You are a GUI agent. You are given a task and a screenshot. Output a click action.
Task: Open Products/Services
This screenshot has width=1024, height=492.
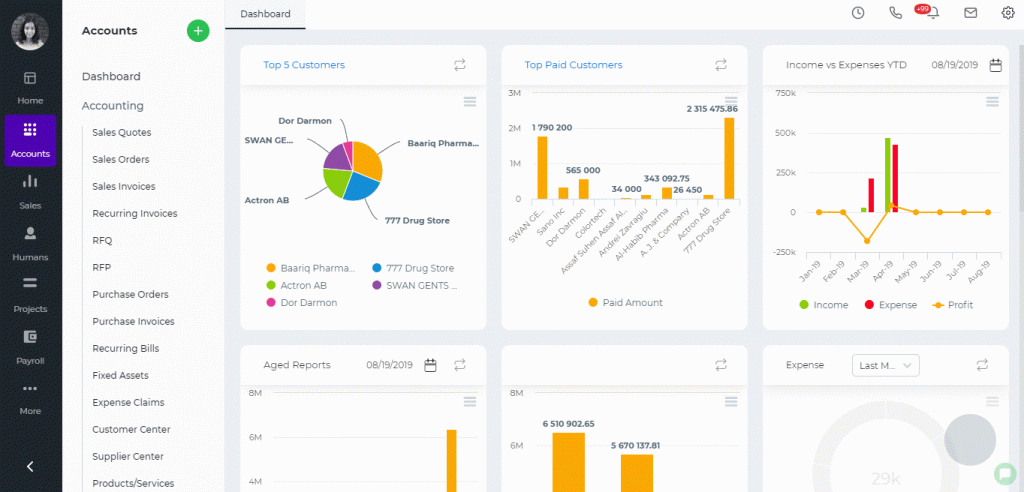133,484
